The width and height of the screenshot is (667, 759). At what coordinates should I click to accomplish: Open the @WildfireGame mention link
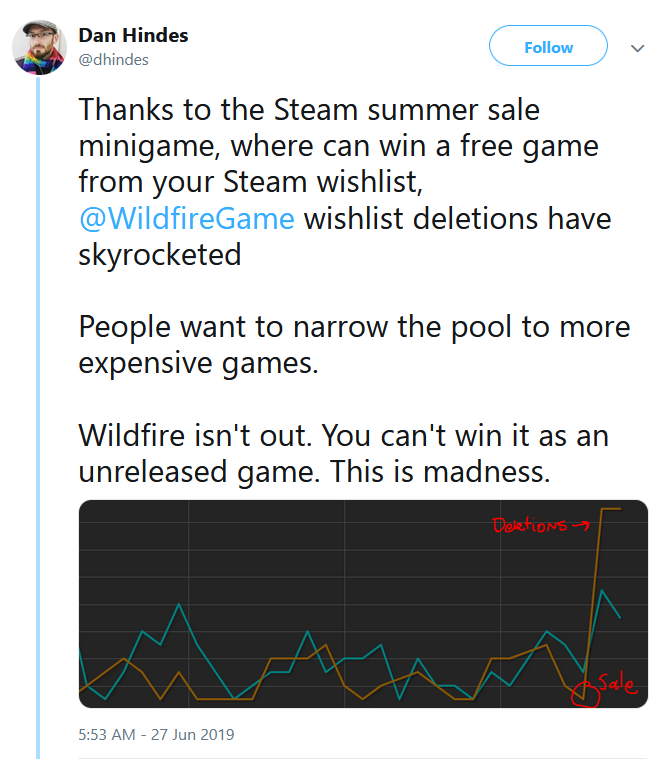186,218
